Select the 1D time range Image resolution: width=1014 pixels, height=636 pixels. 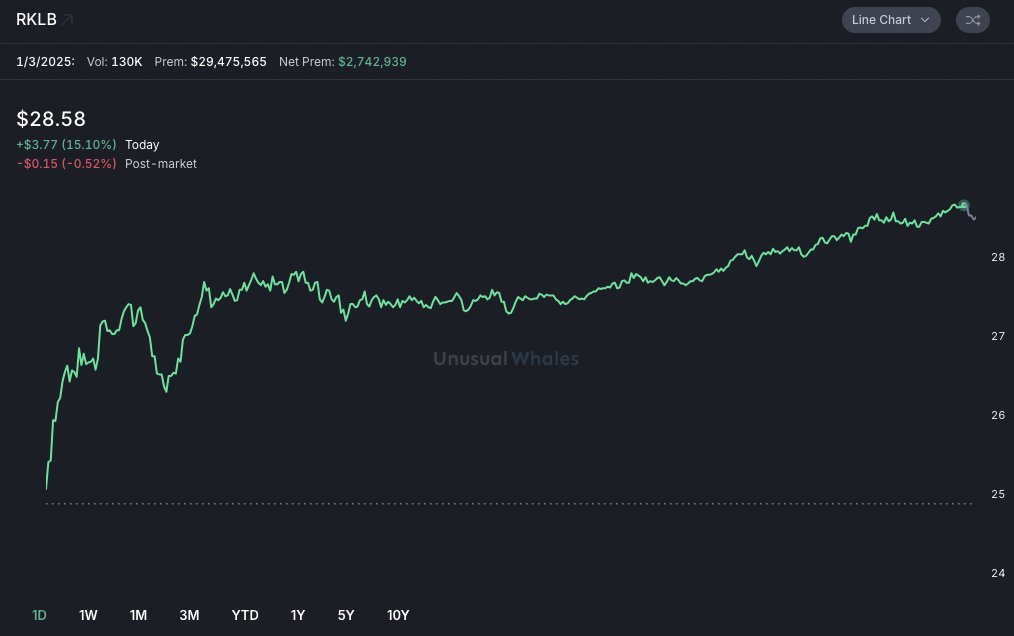[x=39, y=615]
